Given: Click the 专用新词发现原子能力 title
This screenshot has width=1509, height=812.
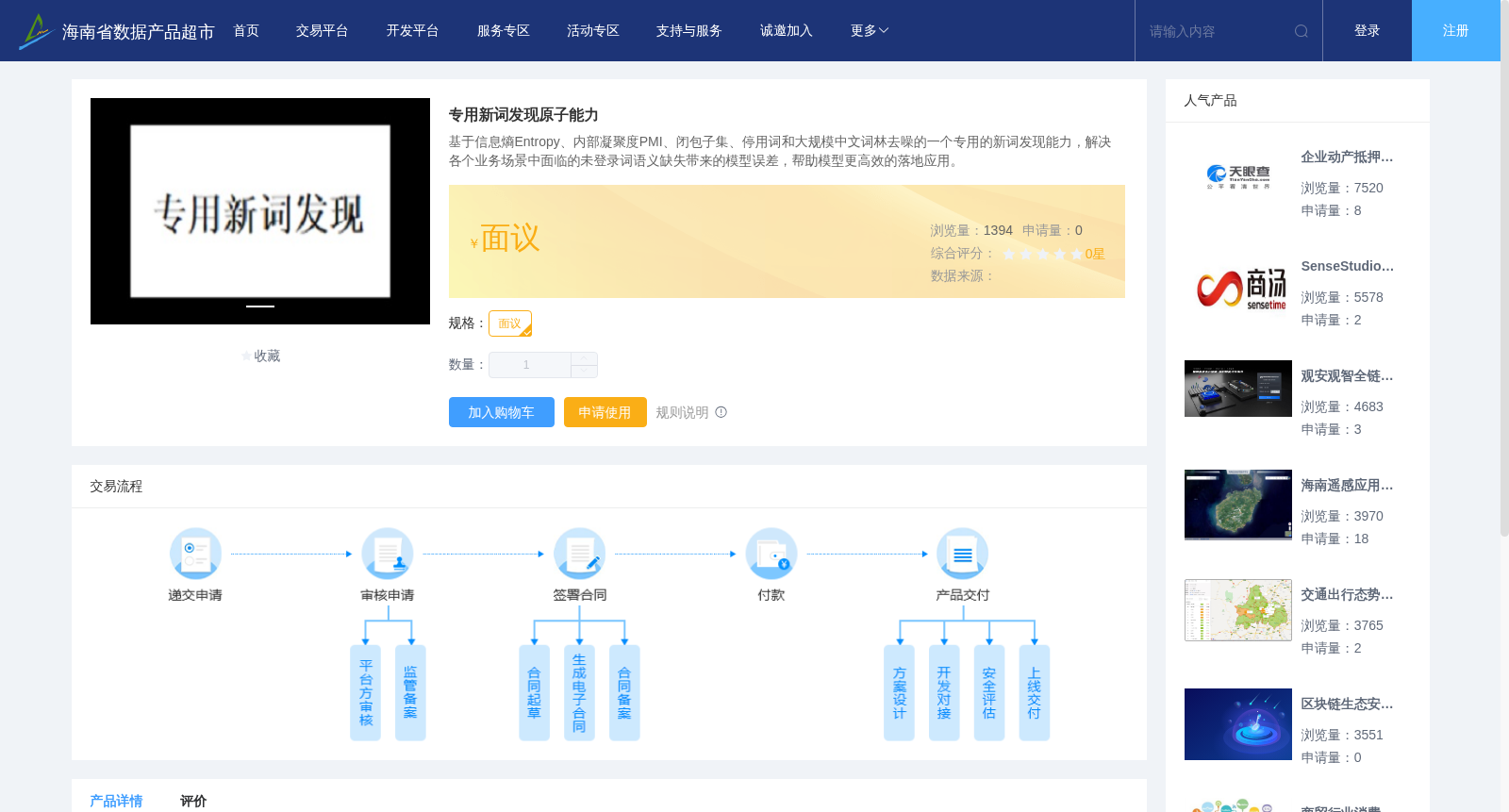Looking at the screenshot, I should [523, 115].
